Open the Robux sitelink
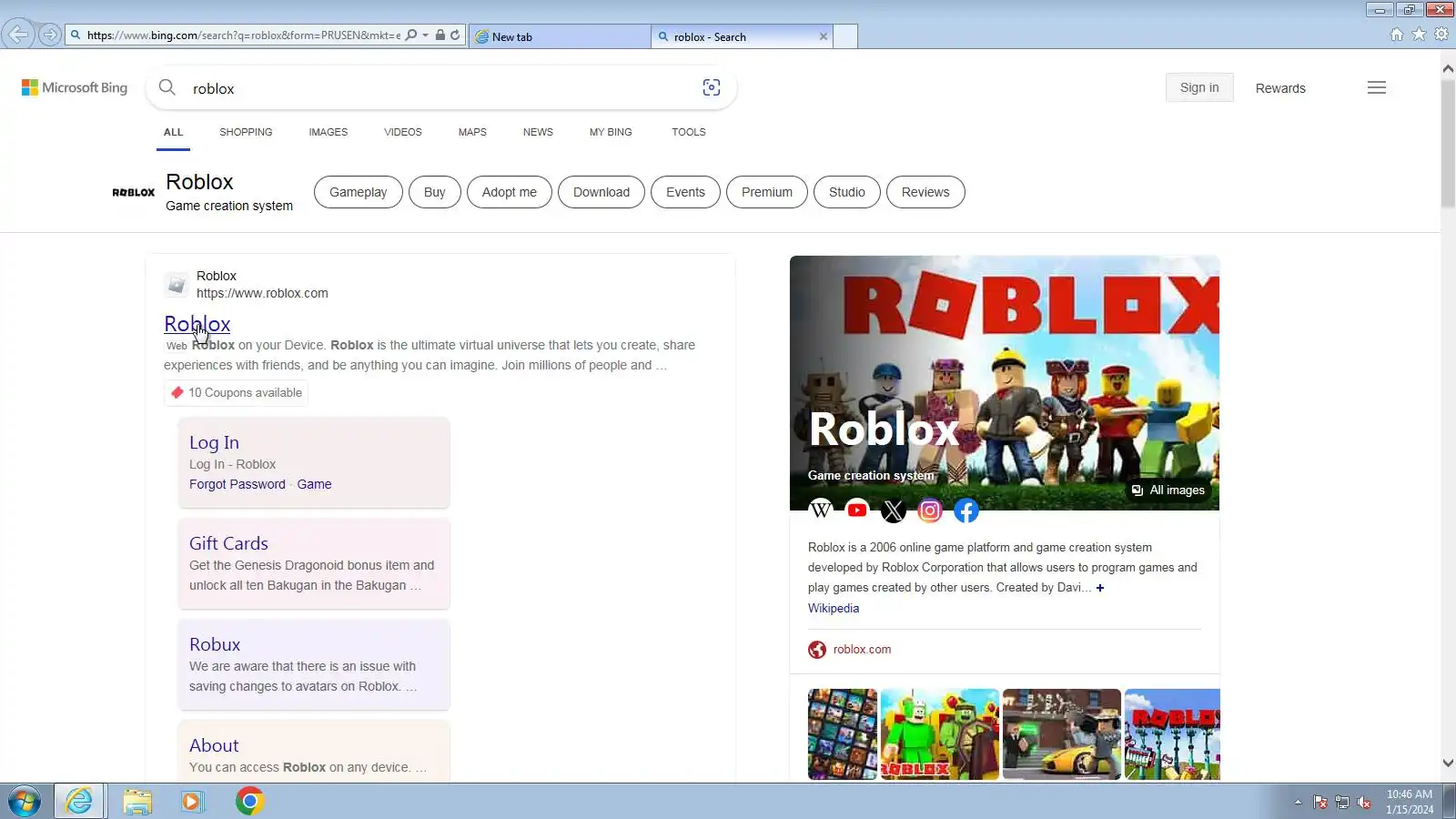1456x819 pixels. pos(215,644)
